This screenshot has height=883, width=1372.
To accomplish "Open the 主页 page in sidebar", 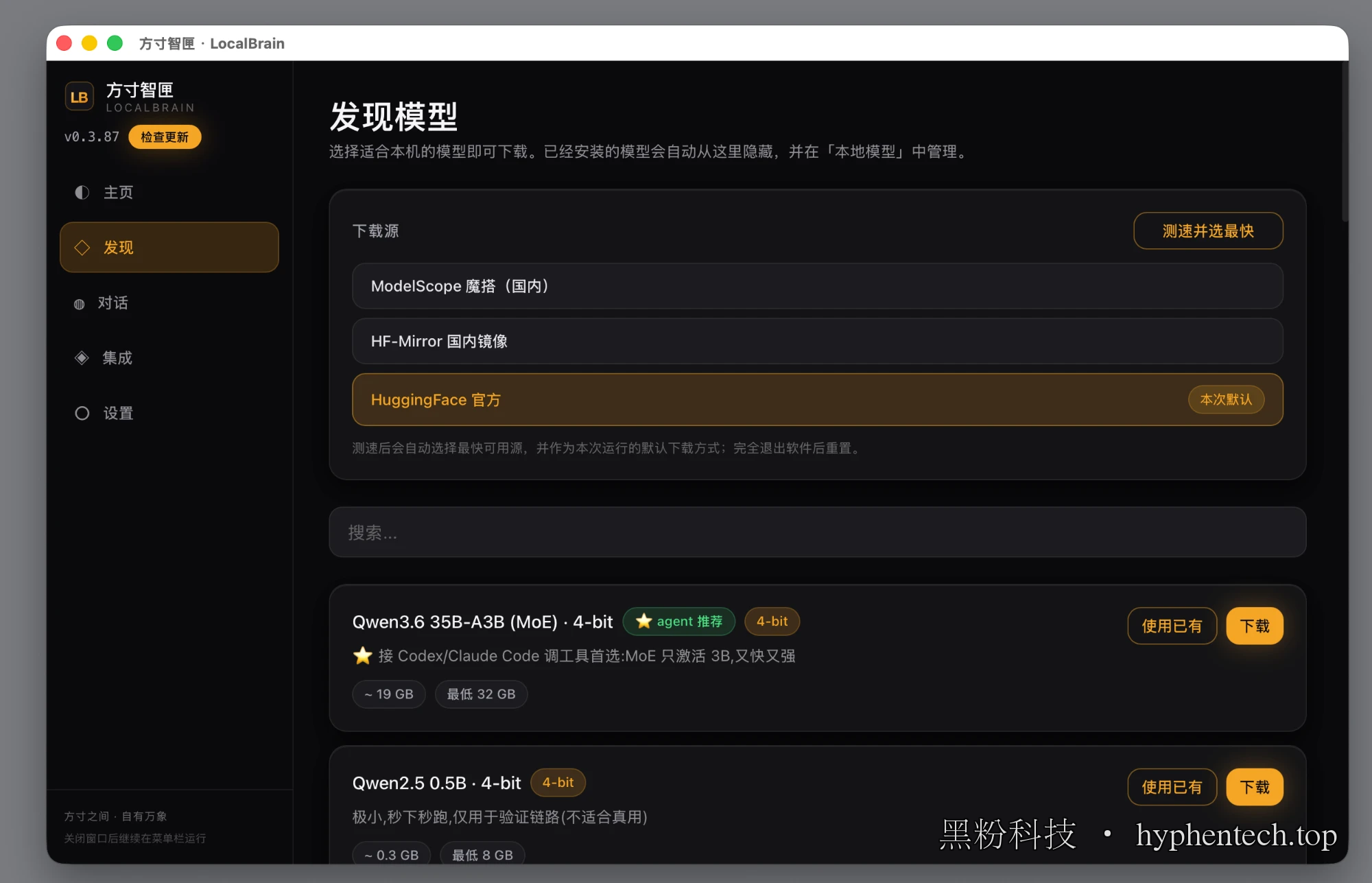I will coord(169,192).
